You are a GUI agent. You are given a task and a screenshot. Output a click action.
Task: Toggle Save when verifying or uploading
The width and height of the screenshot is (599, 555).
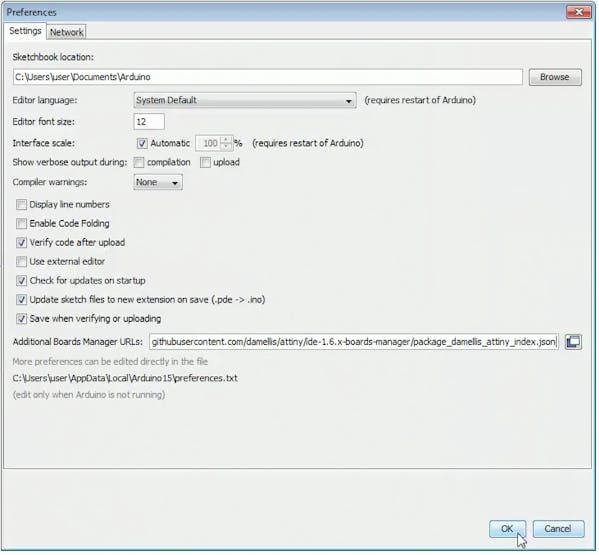pyautogui.click(x=21, y=319)
